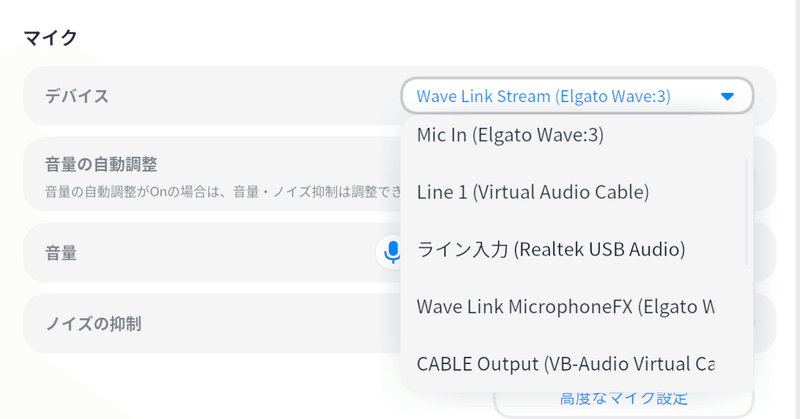The image size is (800, 419).
Task: Click the ノイズの抑制 label
Action: 93,324
